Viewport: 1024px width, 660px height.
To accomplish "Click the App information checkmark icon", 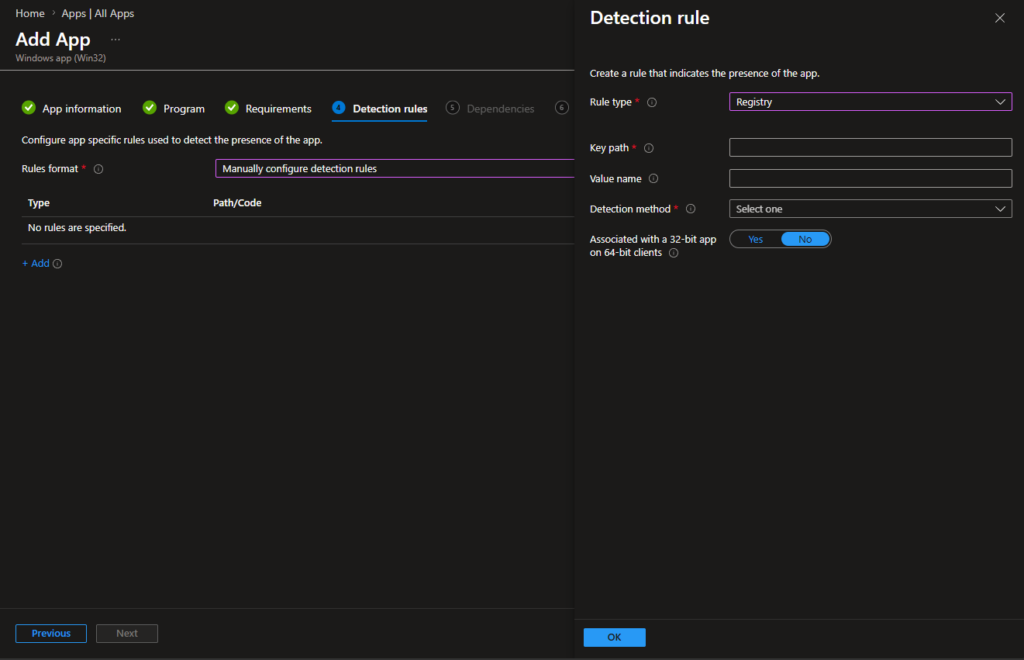I will [29, 108].
